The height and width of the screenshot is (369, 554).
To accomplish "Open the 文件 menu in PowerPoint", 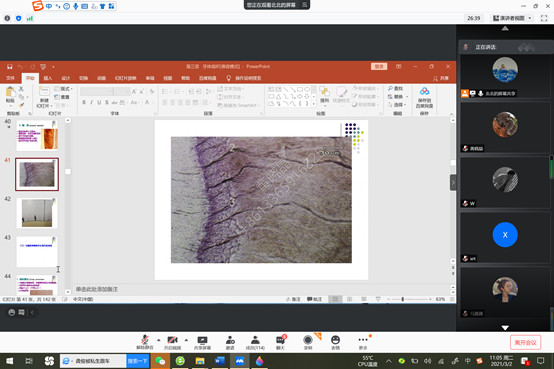I will 10,78.
